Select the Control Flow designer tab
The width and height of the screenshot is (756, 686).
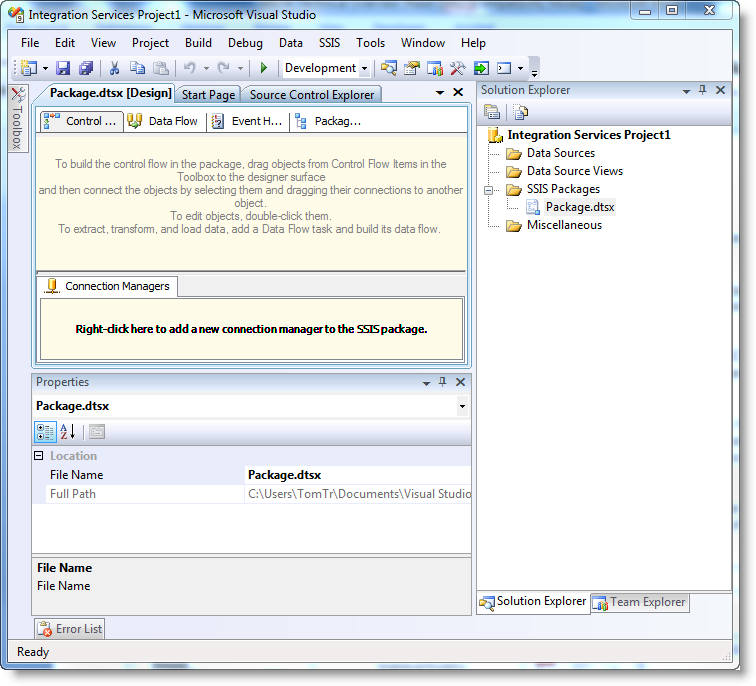tap(82, 121)
